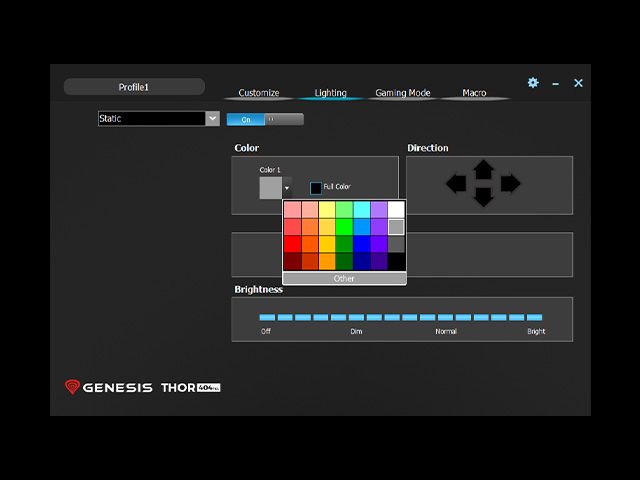
Task: Select the right direction arrow
Action: tap(511, 183)
